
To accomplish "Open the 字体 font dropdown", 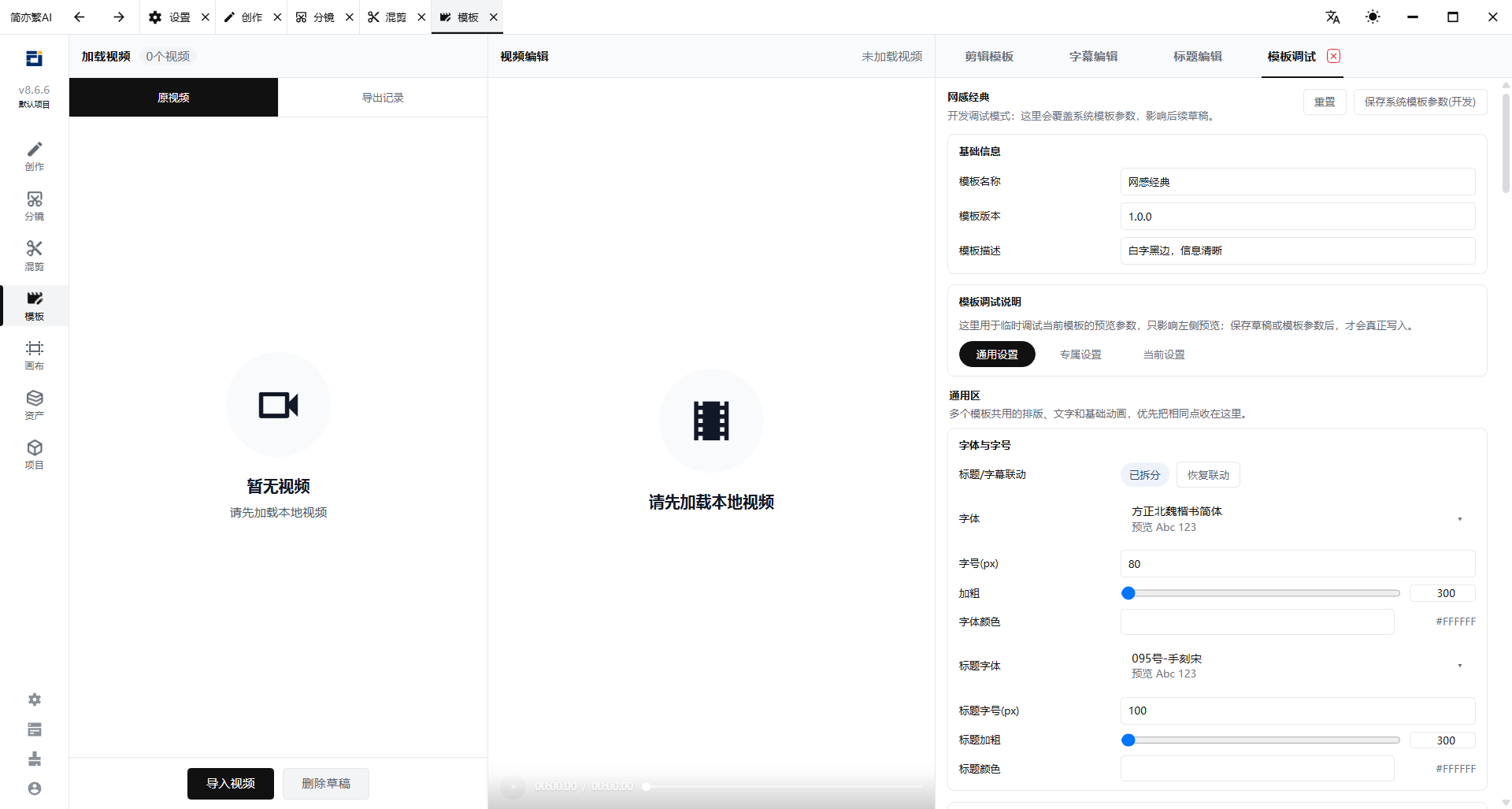I will (x=1298, y=518).
